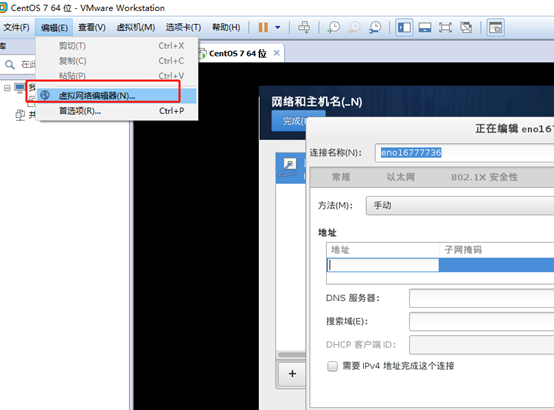The width and height of the screenshot is (554, 410).
Task: Click the DHCP 客户端 ID field
Action: point(482,345)
